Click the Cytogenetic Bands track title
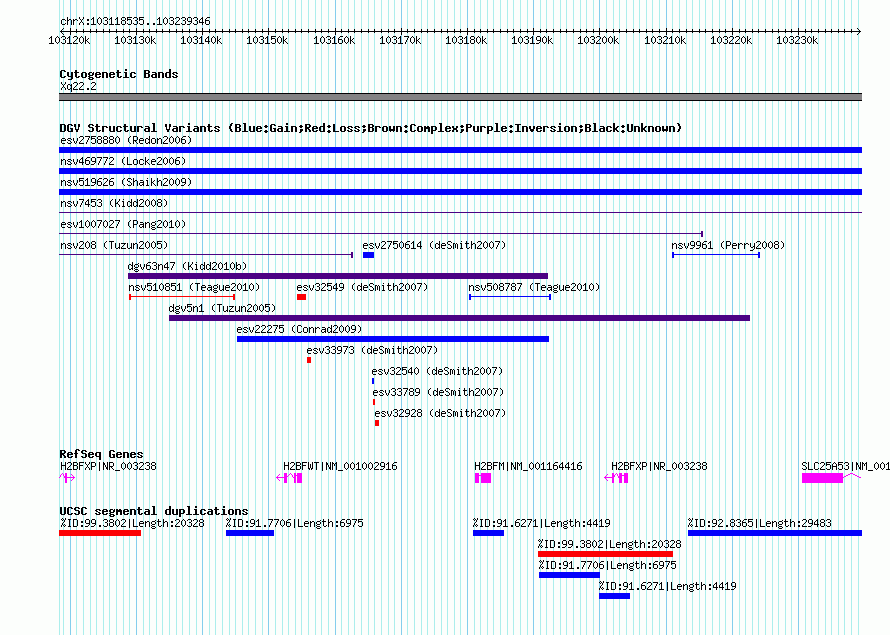The width and height of the screenshot is (890, 635). pyautogui.click(x=119, y=74)
